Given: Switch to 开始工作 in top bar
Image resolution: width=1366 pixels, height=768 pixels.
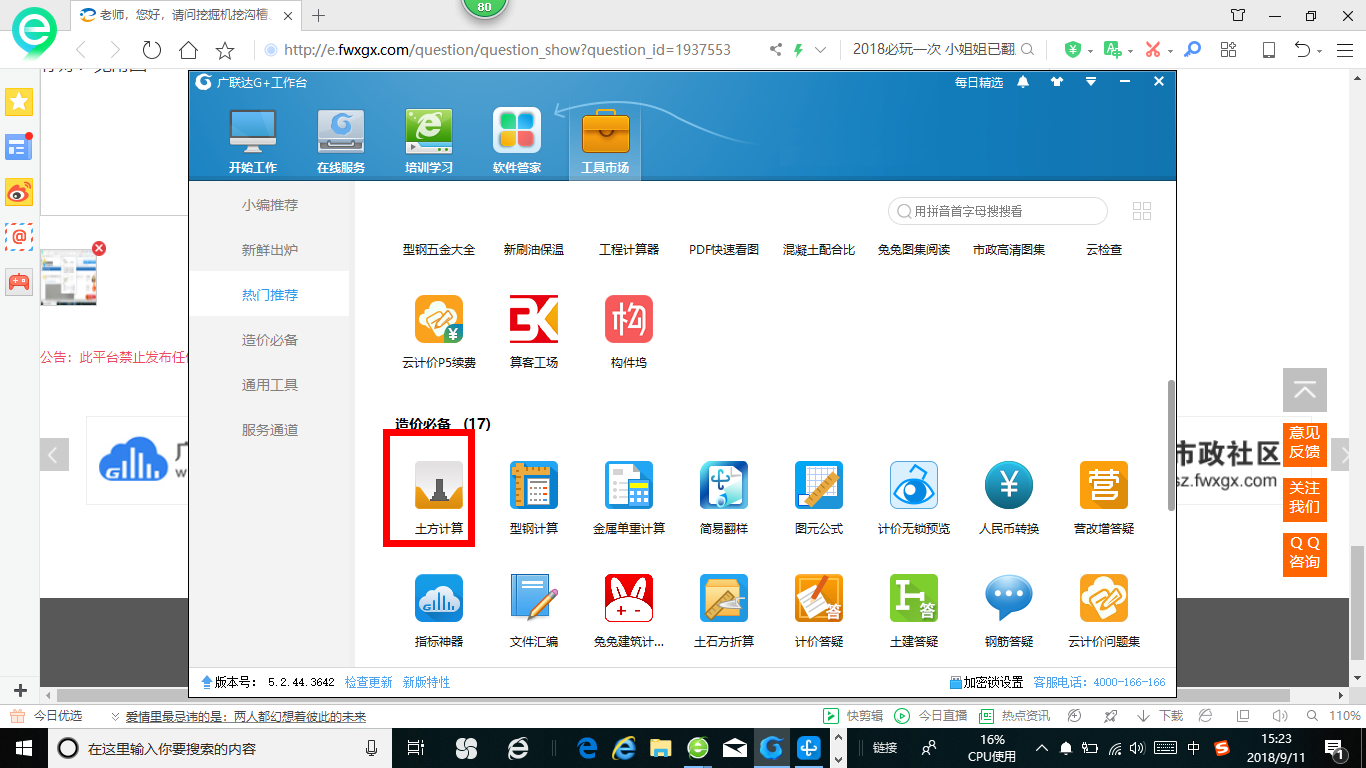Looking at the screenshot, I should coord(253,141).
